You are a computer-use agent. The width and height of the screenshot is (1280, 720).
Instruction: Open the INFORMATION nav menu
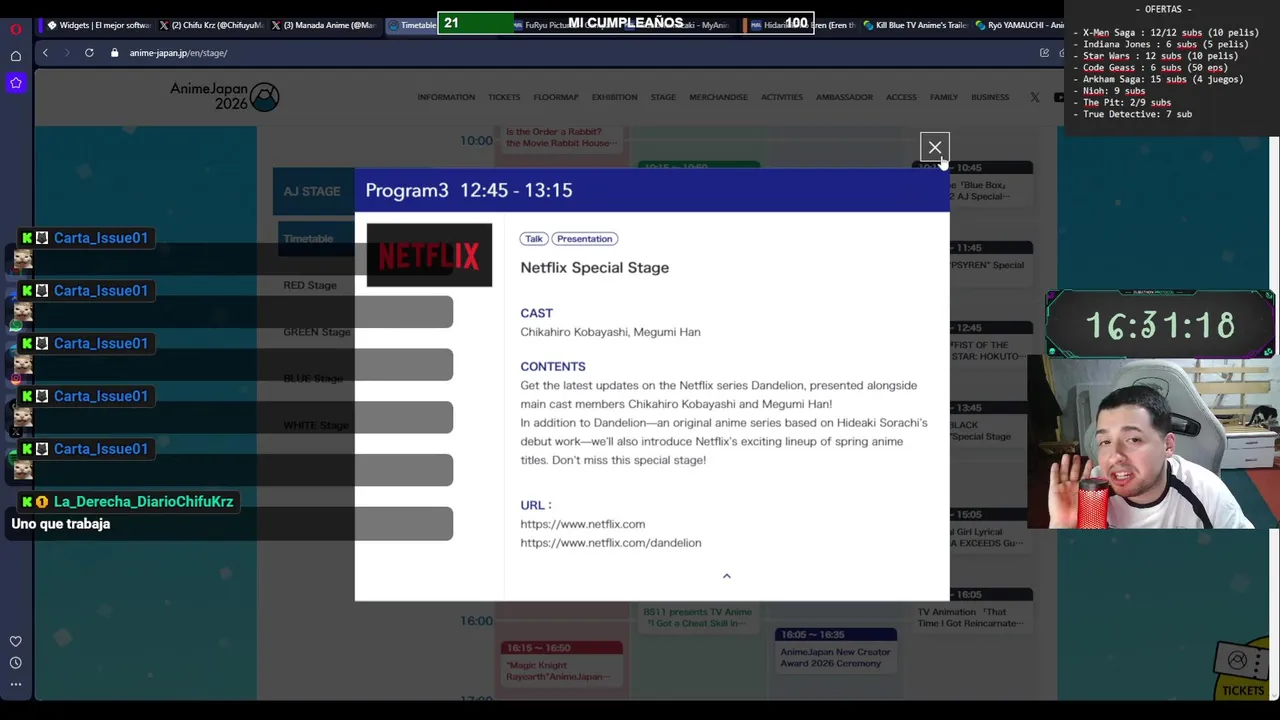(446, 97)
